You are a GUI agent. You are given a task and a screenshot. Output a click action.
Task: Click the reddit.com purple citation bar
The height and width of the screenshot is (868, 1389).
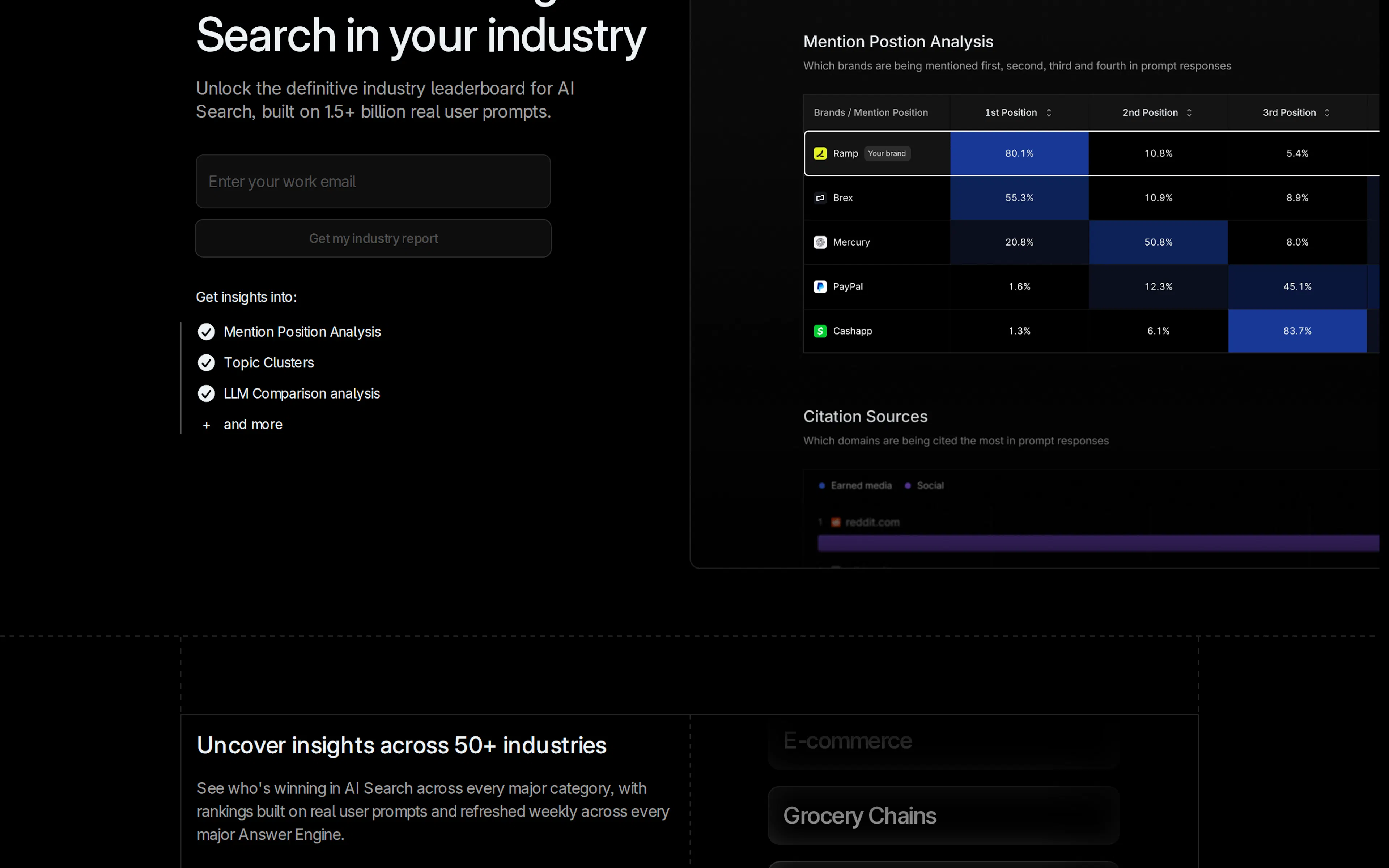1098,543
